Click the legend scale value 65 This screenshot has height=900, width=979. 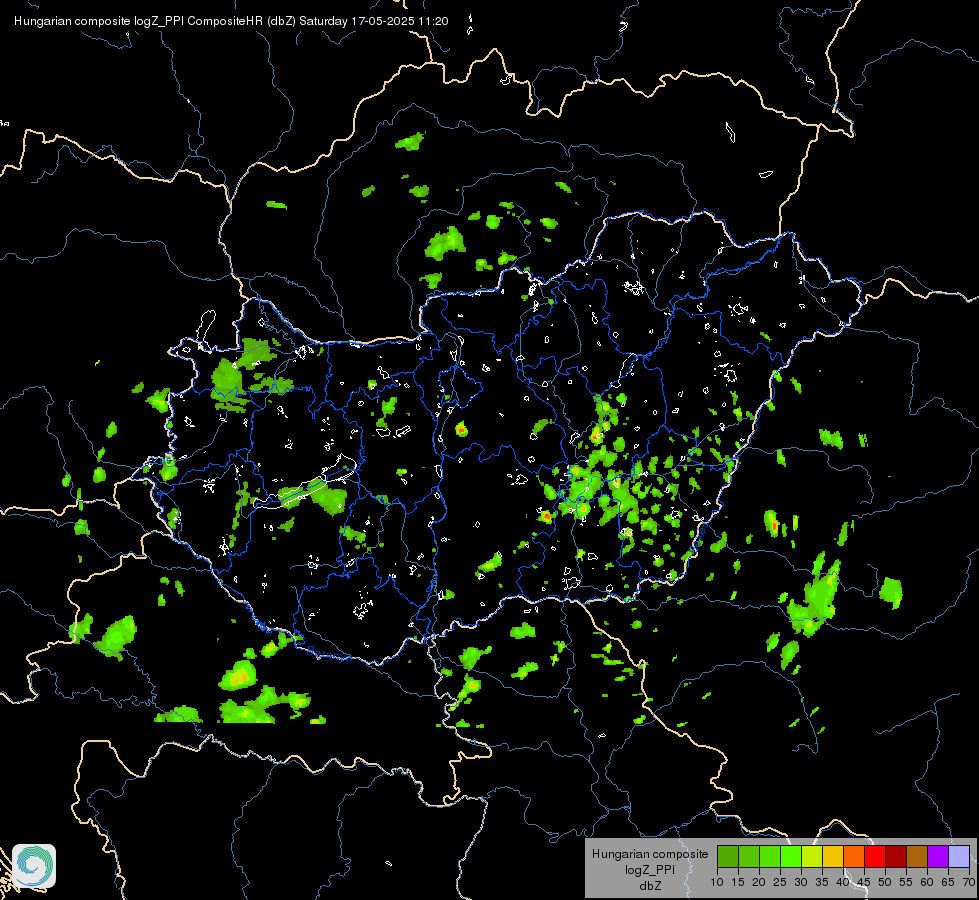[948, 882]
